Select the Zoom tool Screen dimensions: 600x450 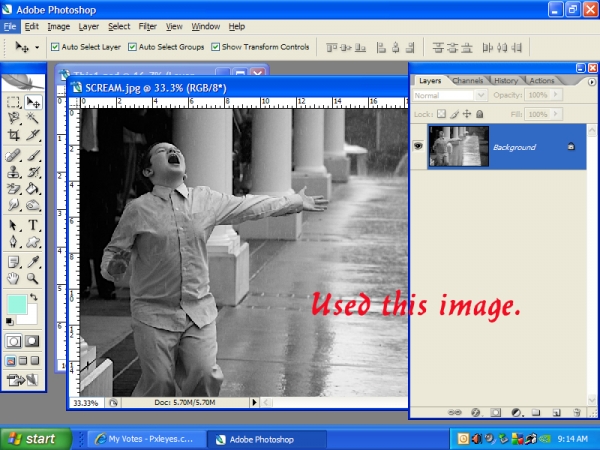click(33, 279)
